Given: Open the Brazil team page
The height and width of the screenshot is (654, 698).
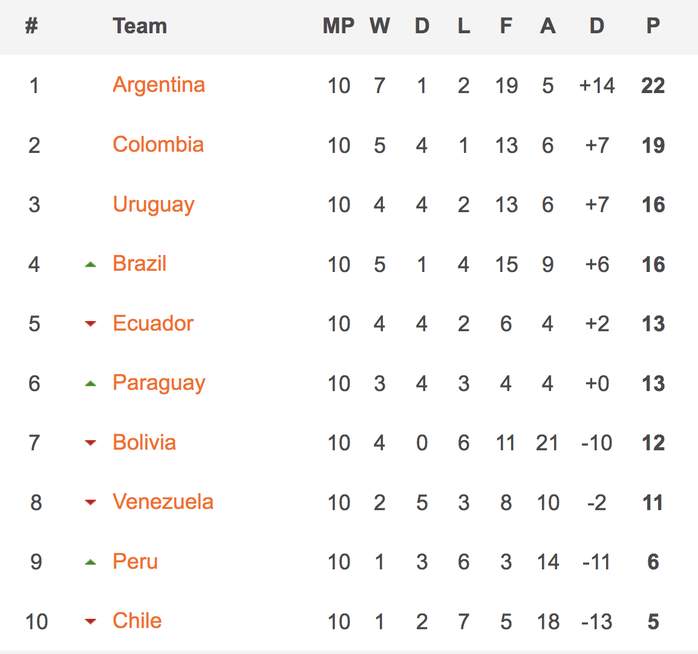Looking at the screenshot, I should (139, 264).
